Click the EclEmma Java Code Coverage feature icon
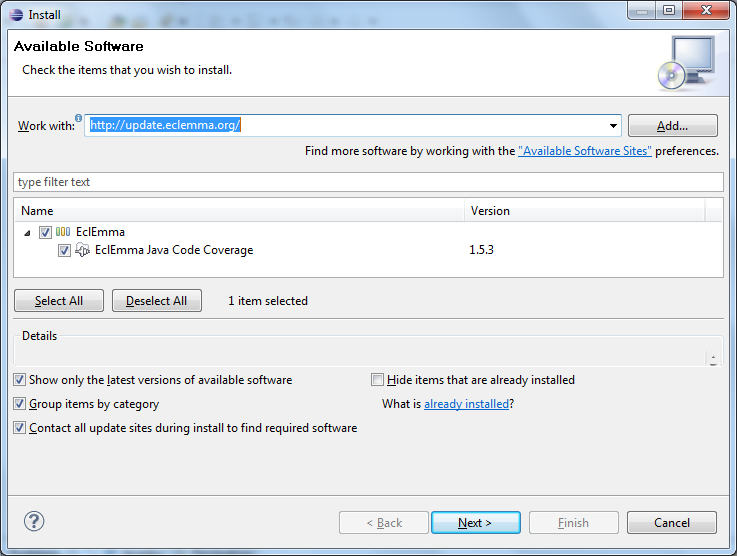Screen dimensions: 737x556 [82, 250]
